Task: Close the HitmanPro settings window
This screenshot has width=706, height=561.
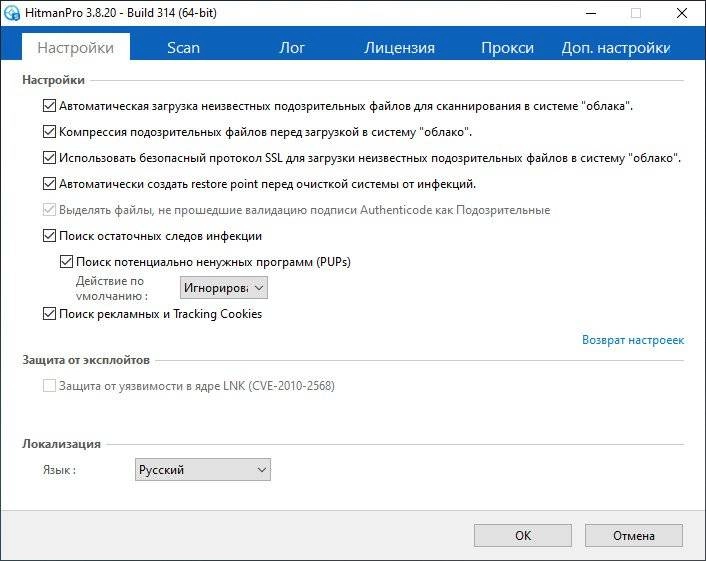Action: (x=682, y=14)
